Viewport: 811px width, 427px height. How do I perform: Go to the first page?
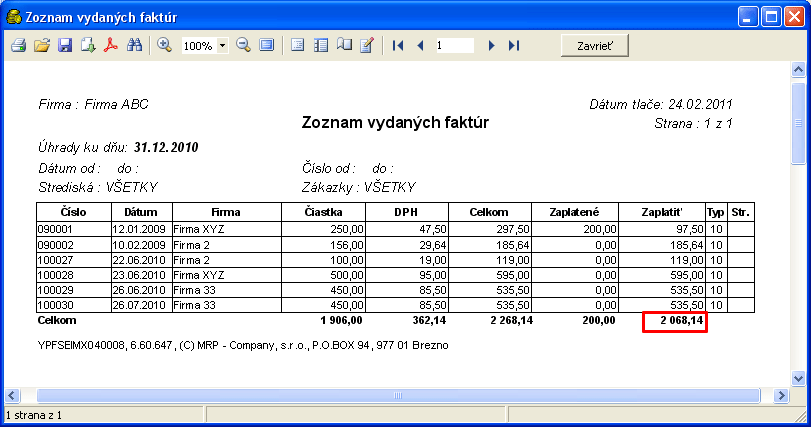(398, 45)
